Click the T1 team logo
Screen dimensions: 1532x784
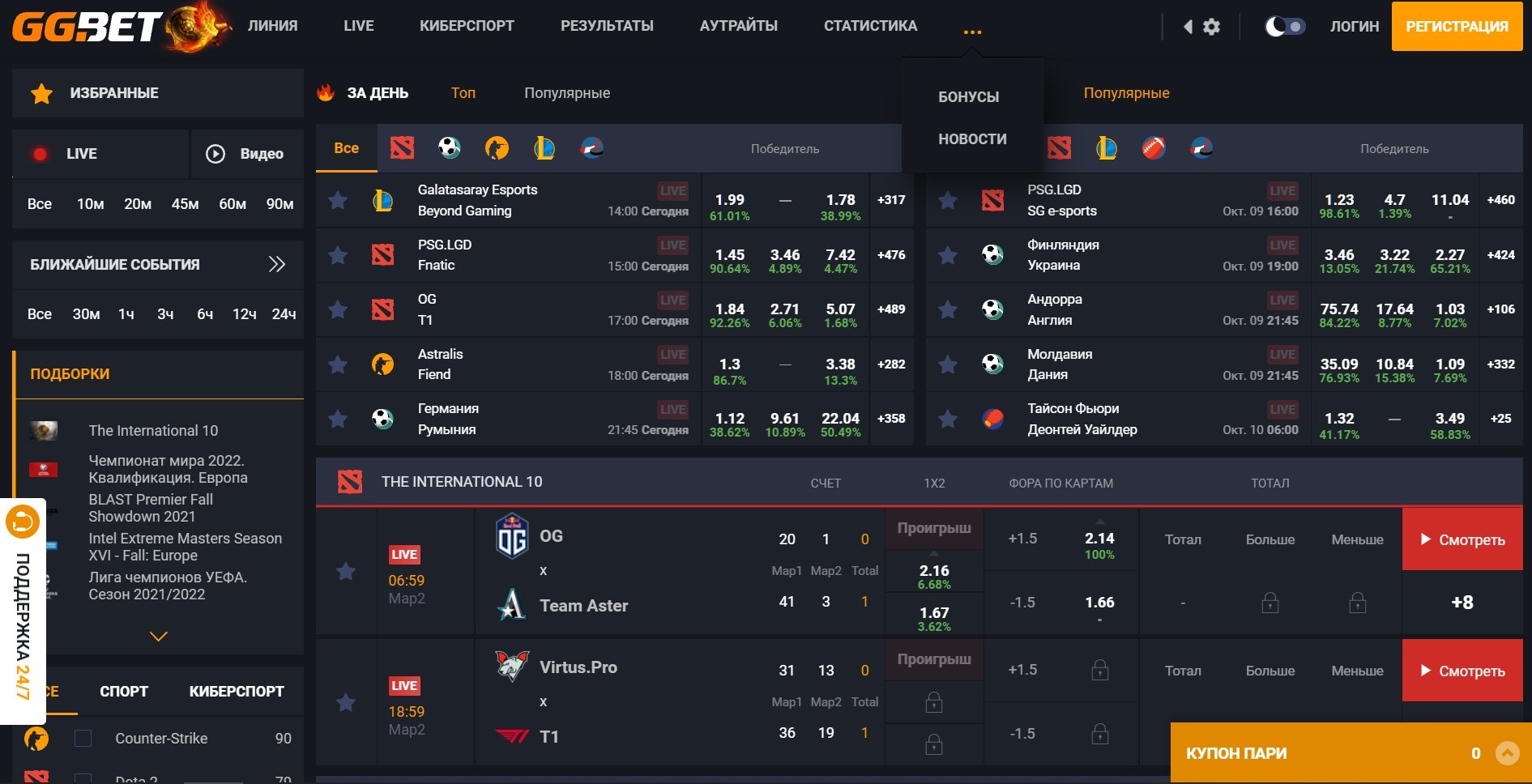tap(512, 736)
